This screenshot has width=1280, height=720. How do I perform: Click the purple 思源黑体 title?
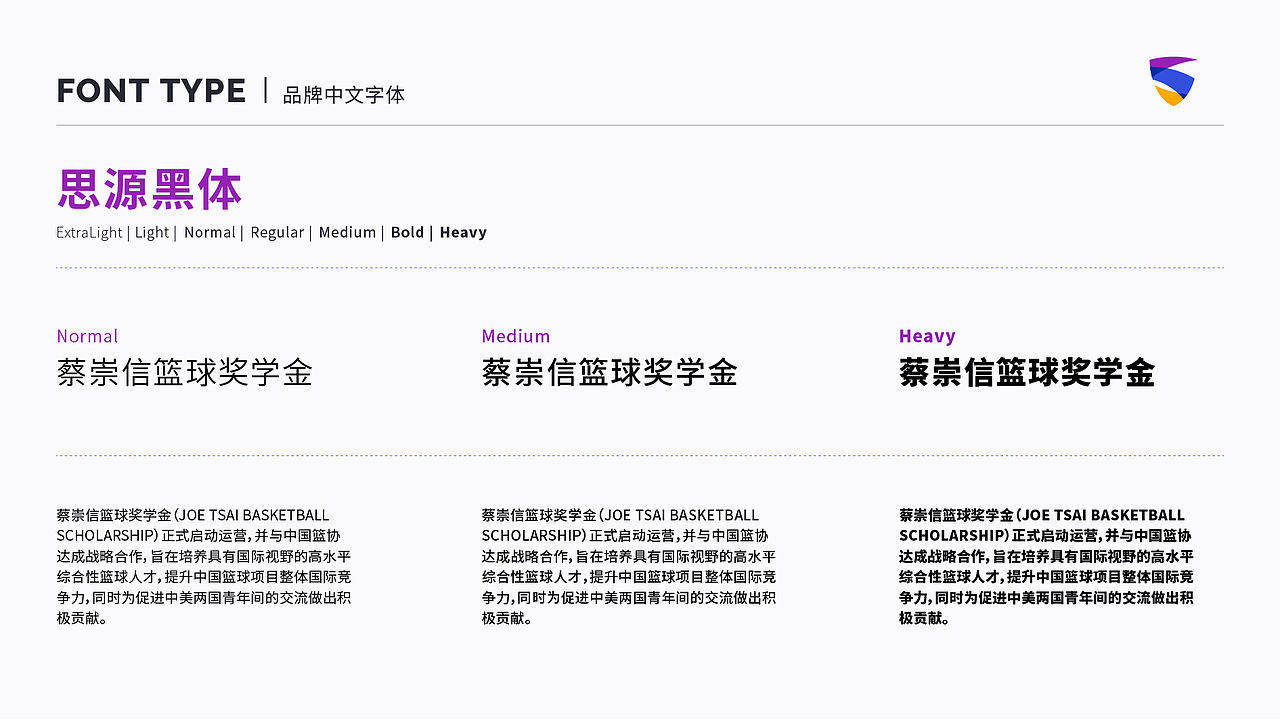(x=150, y=190)
